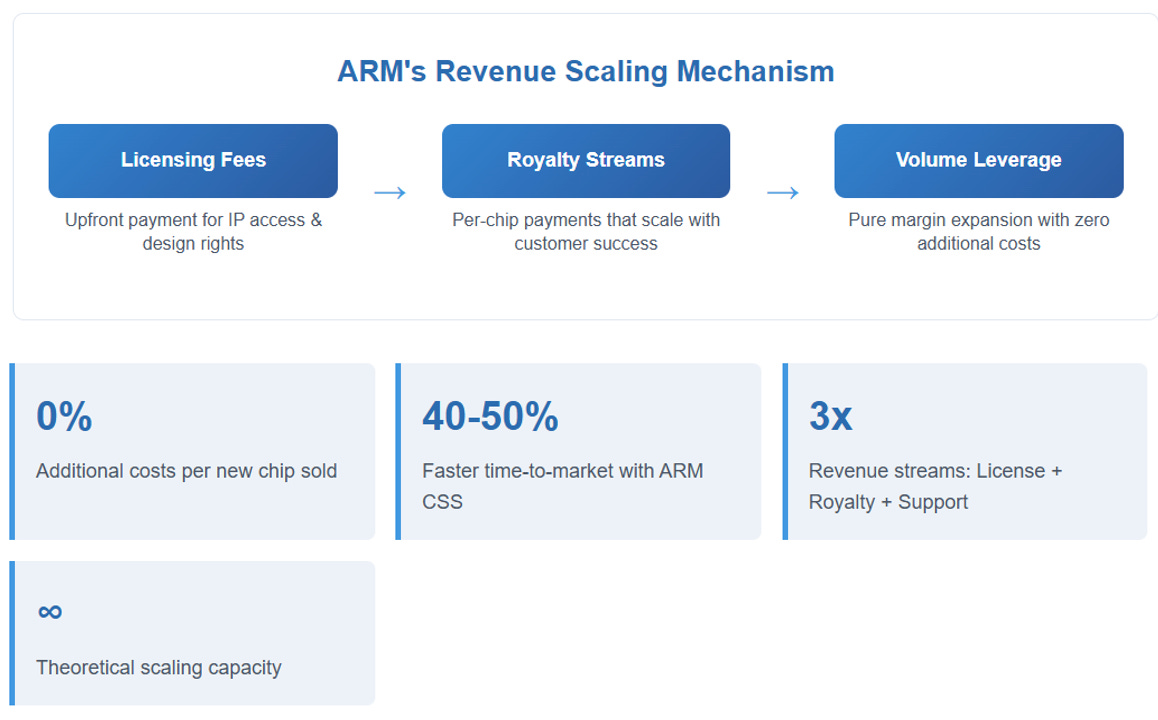Click the Royalty Streams box
Screen dimensions: 1158x720
(x=586, y=160)
